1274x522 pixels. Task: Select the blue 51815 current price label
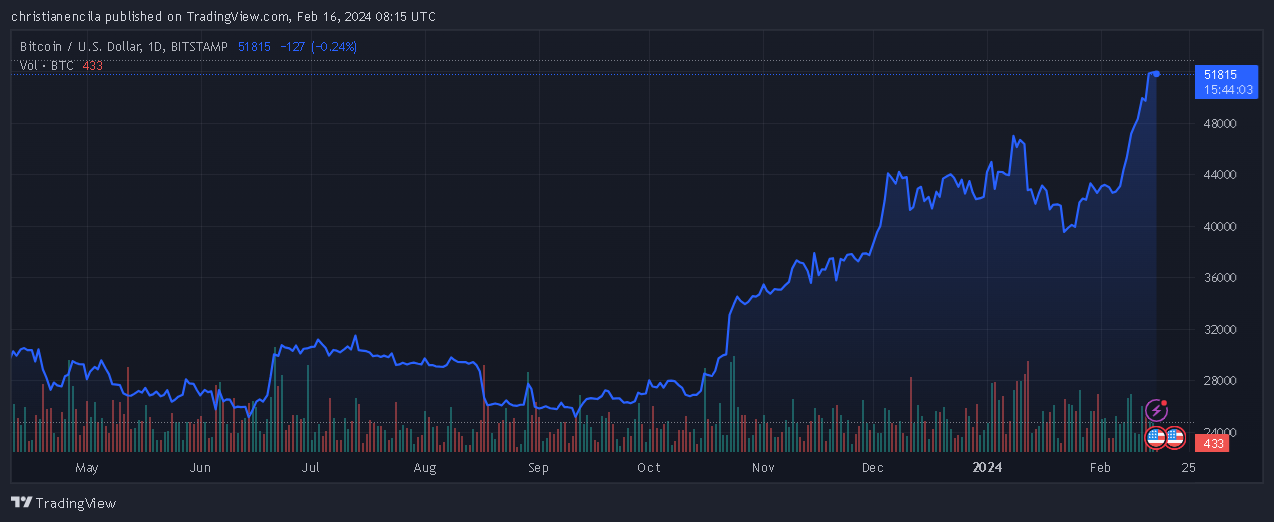1220,75
